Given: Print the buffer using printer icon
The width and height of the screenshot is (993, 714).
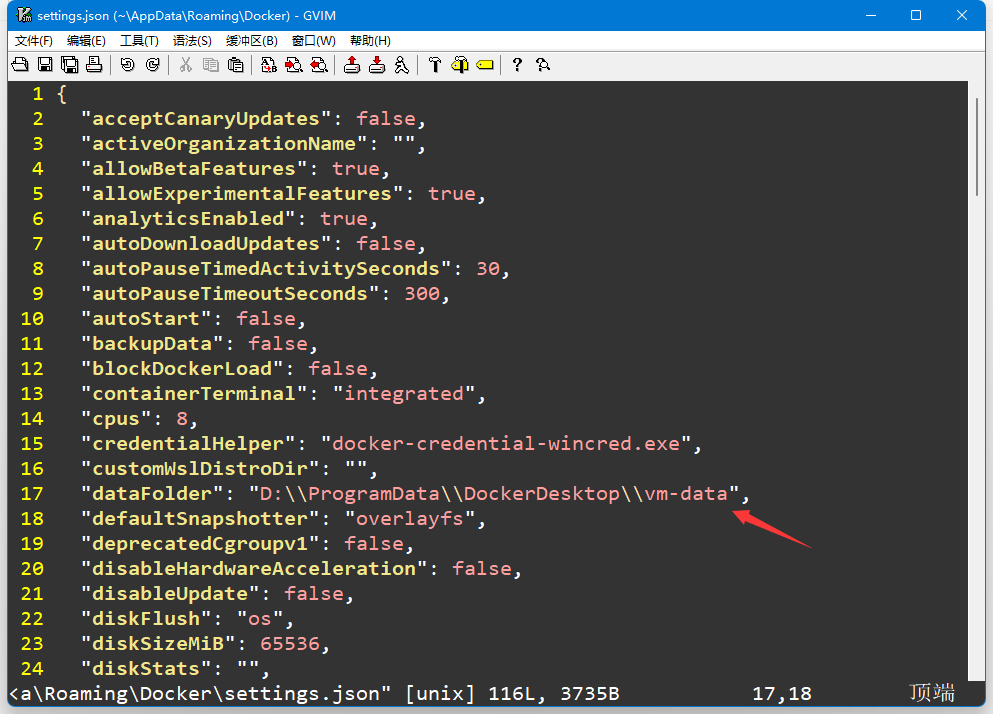Looking at the screenshot, I should 94,65.
